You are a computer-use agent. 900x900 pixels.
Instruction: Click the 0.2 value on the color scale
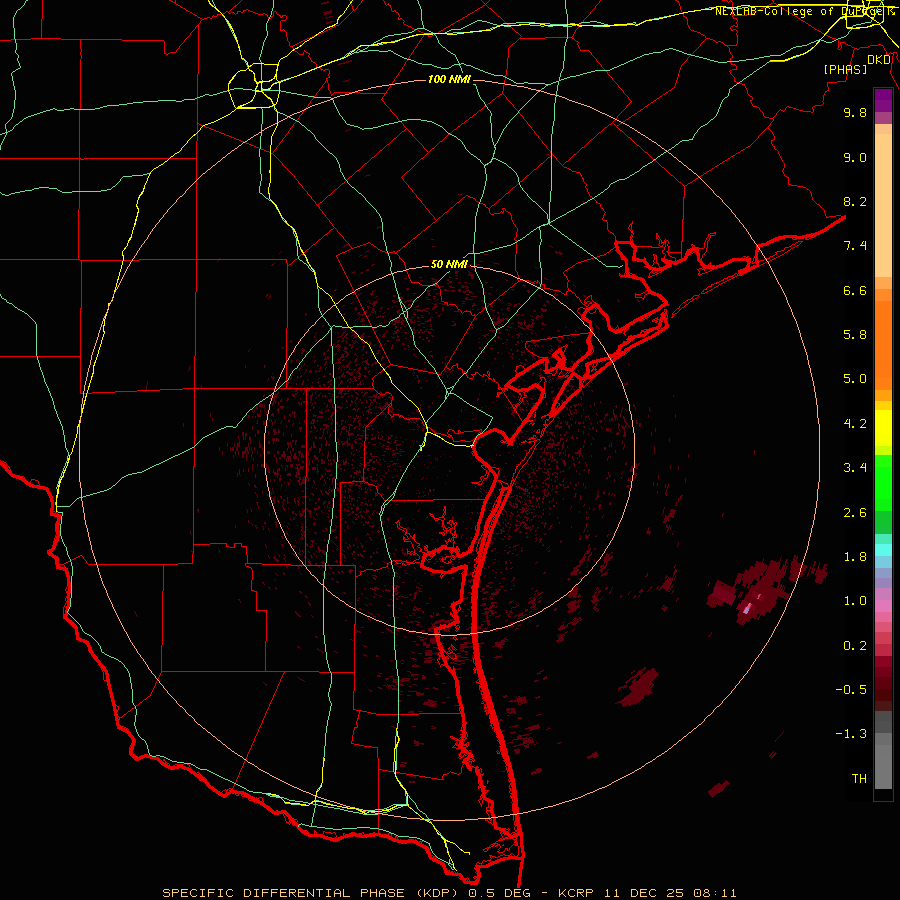click(x=855, y=646)
